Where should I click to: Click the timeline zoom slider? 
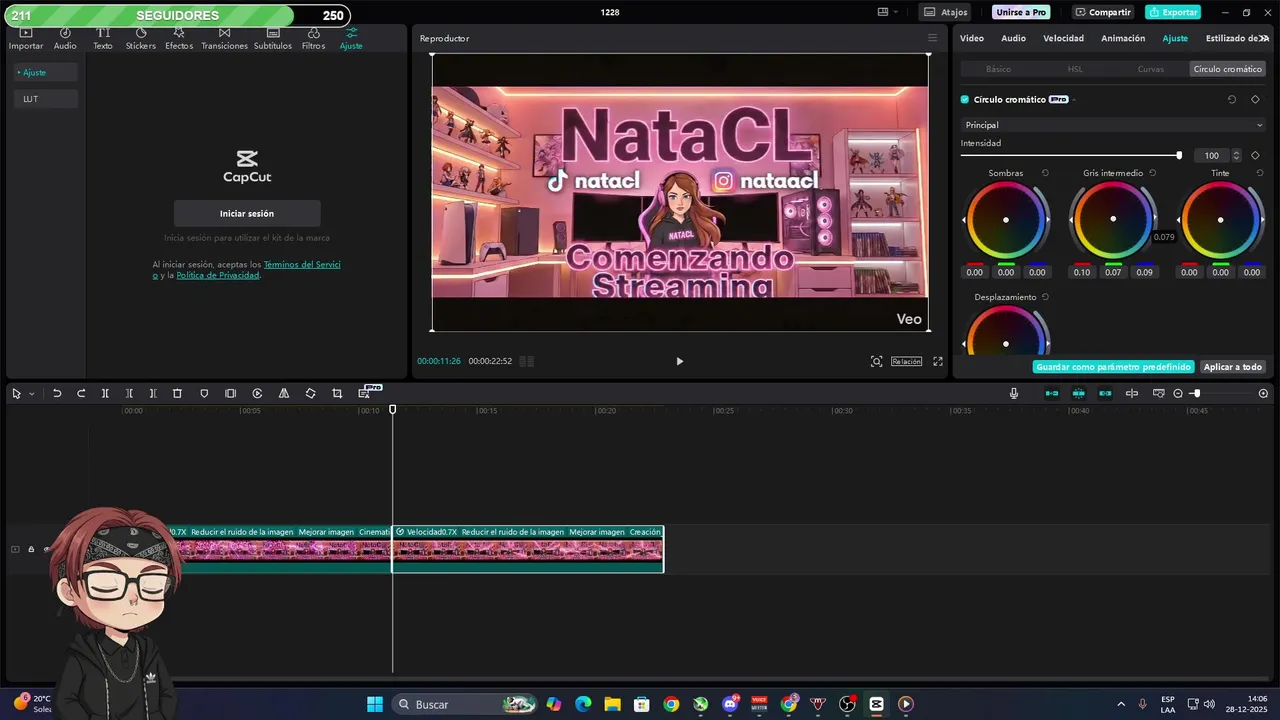1222,394
